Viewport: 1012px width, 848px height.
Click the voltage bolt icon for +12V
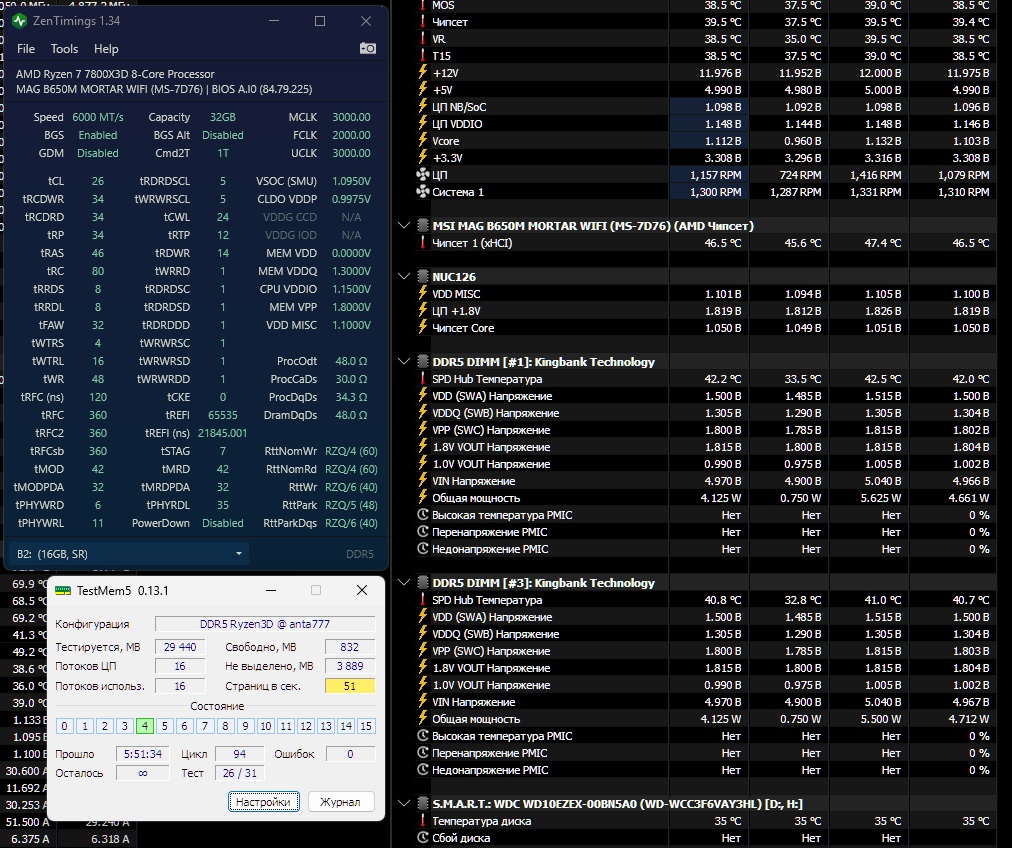pyautogui.click(x=423, y=72)
